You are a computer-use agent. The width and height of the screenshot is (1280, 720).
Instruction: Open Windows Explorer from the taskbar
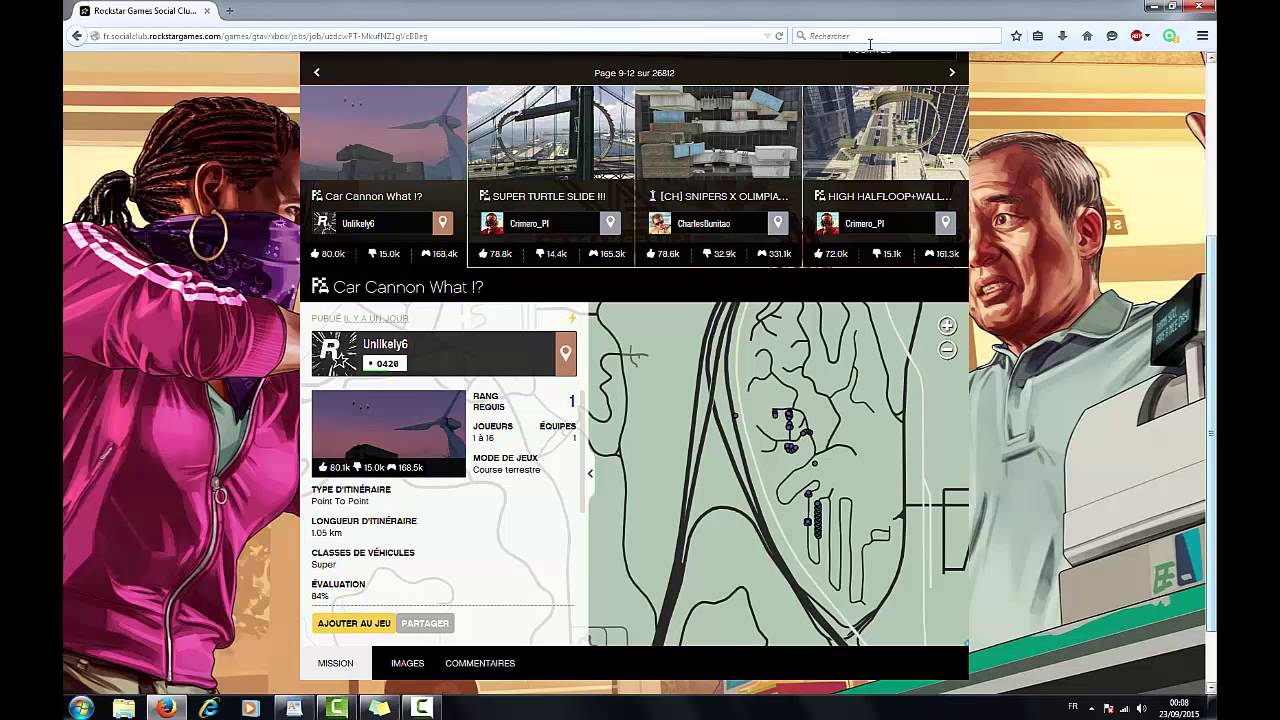coord(124,708)
